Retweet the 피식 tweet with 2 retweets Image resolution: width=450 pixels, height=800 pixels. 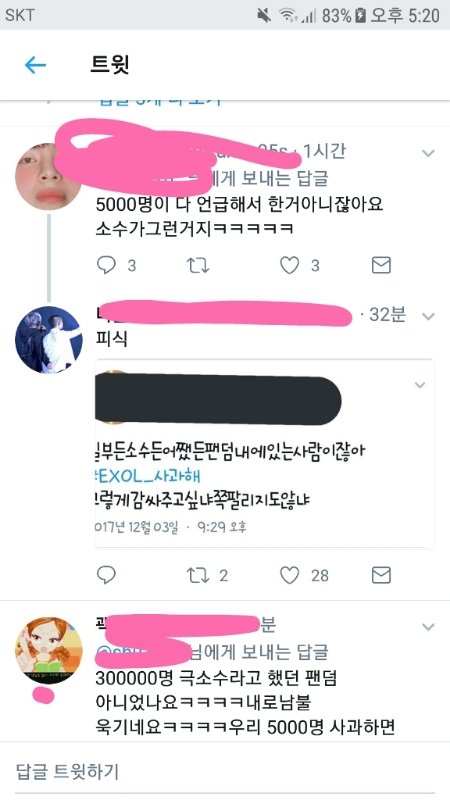click(x=197, y=576)
